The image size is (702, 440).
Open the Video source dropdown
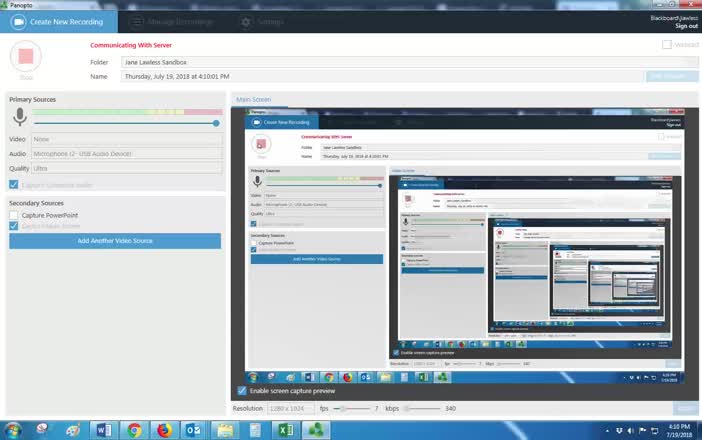[125, 140]
